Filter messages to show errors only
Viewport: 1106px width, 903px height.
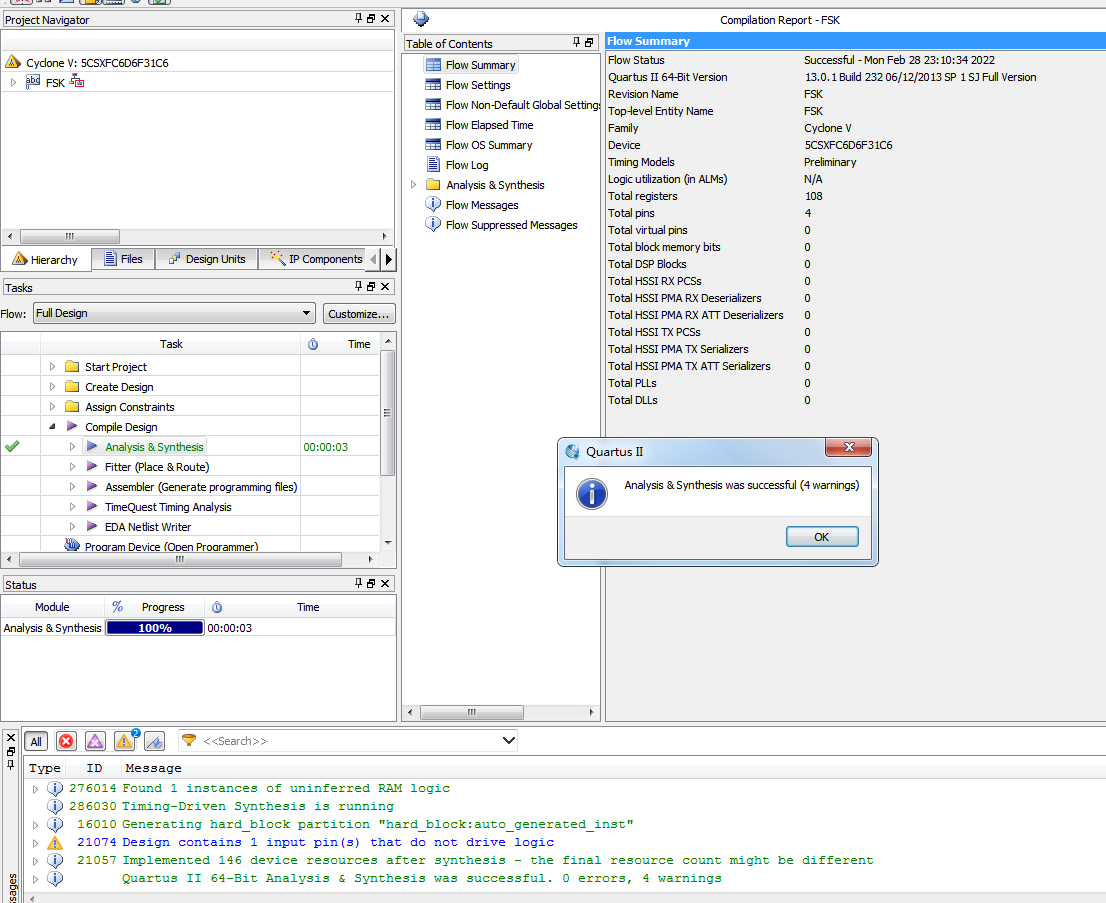(x=66, y=741)
